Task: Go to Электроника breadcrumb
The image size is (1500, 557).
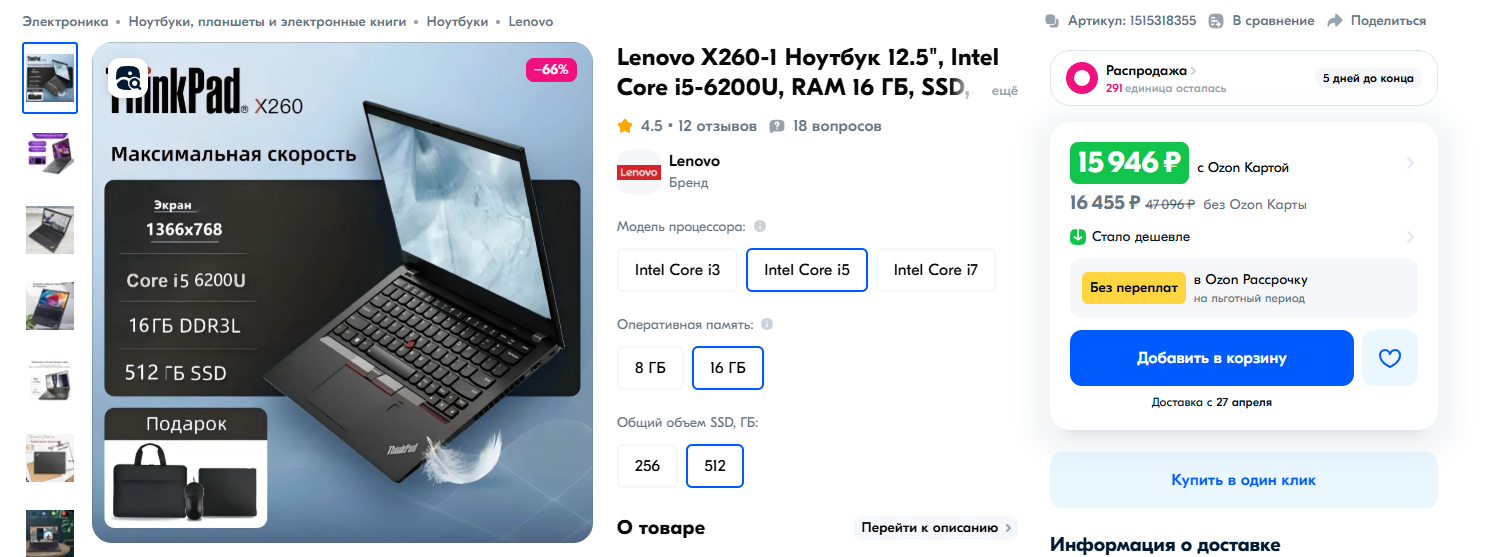Action: (x=62, y=21)
